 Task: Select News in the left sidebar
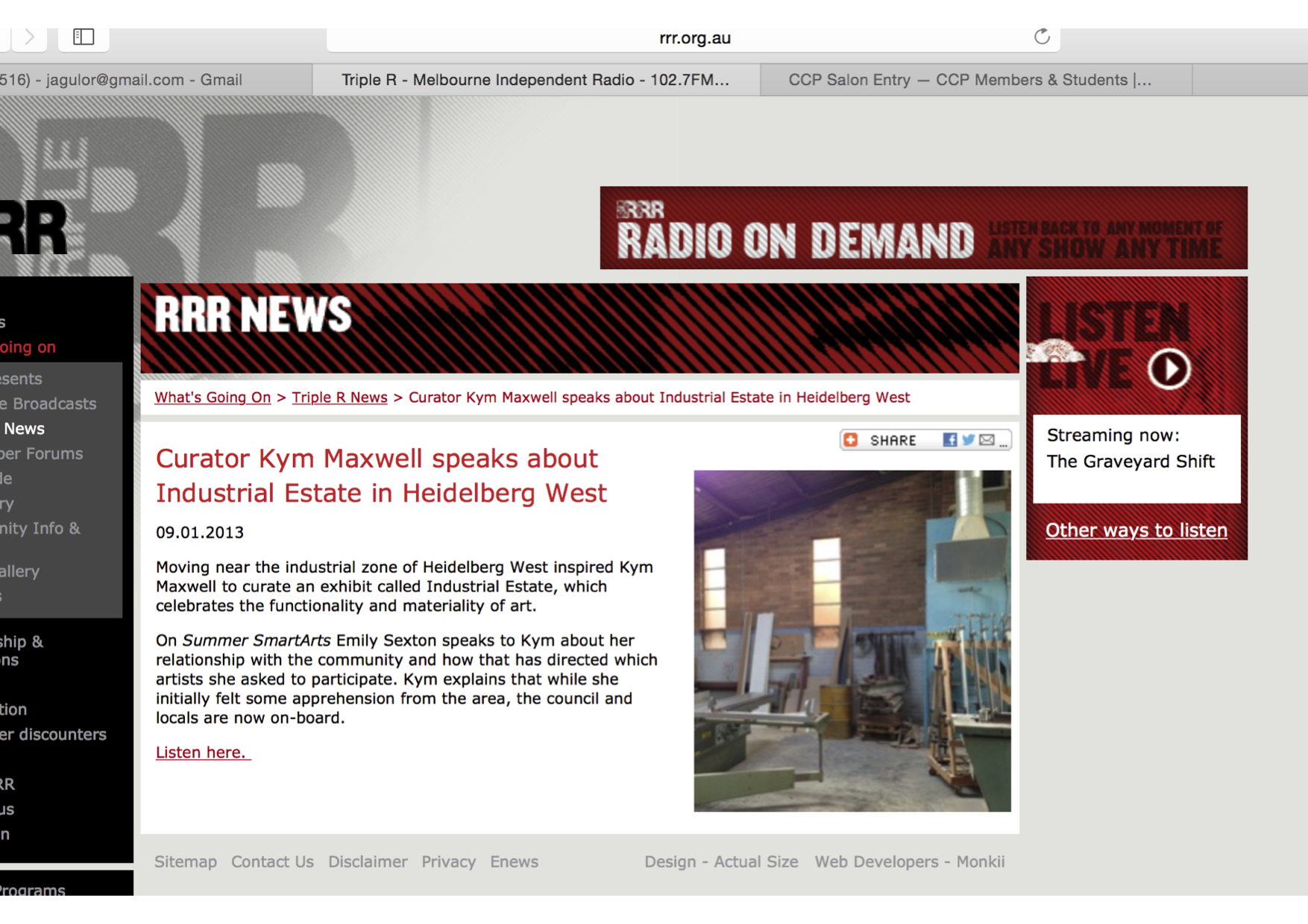point(24,429)
